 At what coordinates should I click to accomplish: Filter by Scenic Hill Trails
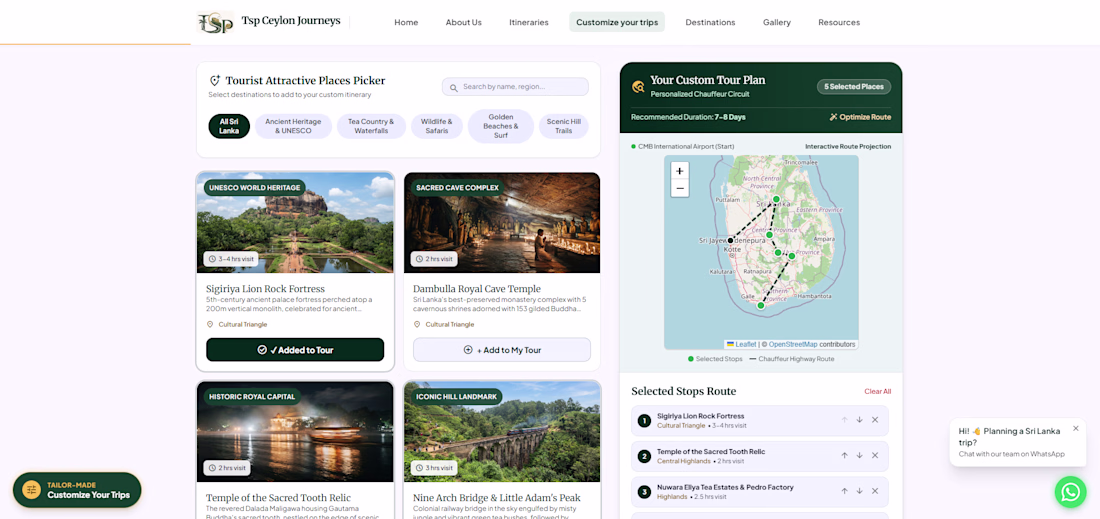point(563,126)
